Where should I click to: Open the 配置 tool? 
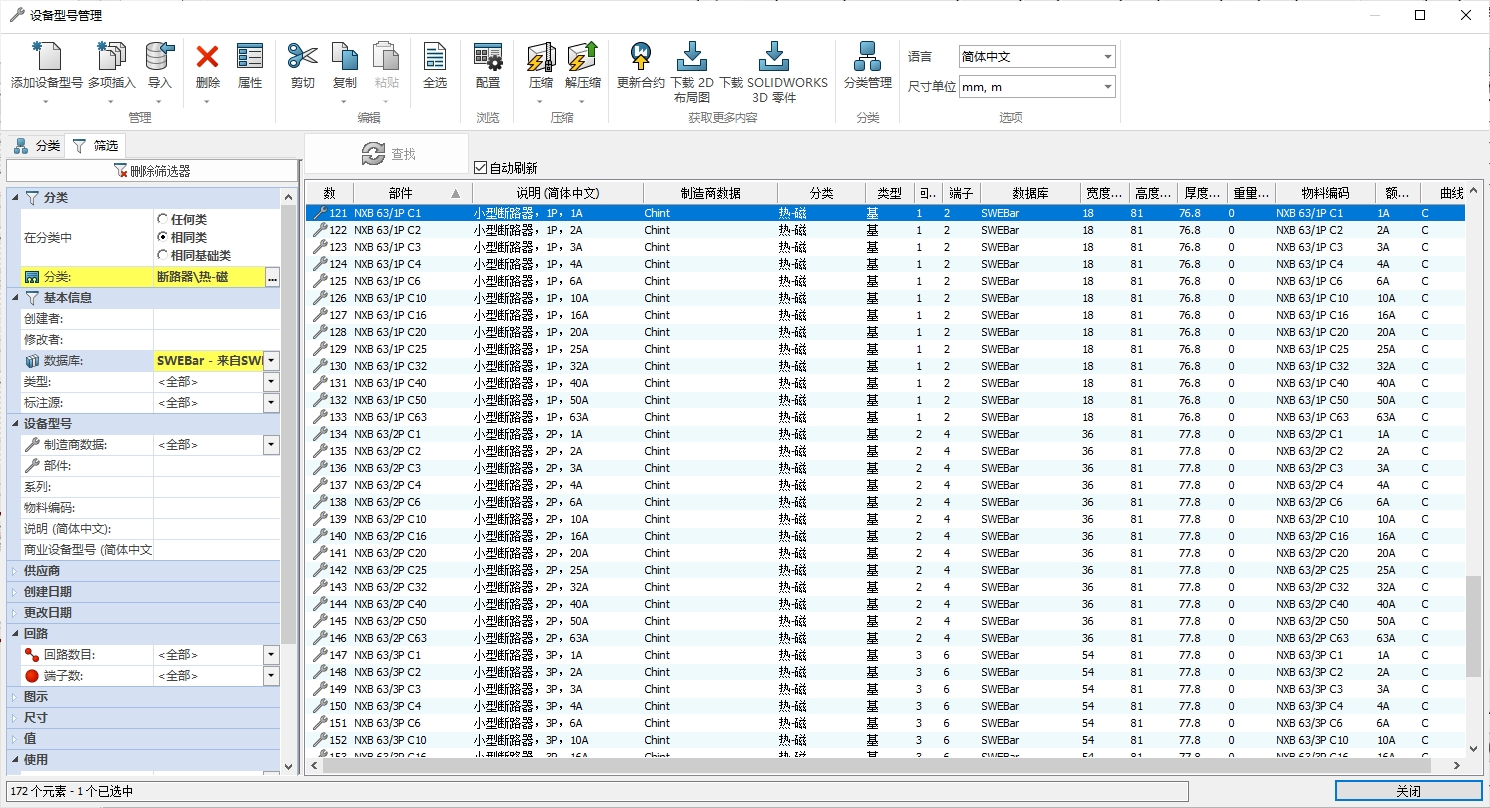[x=487, y=58]
